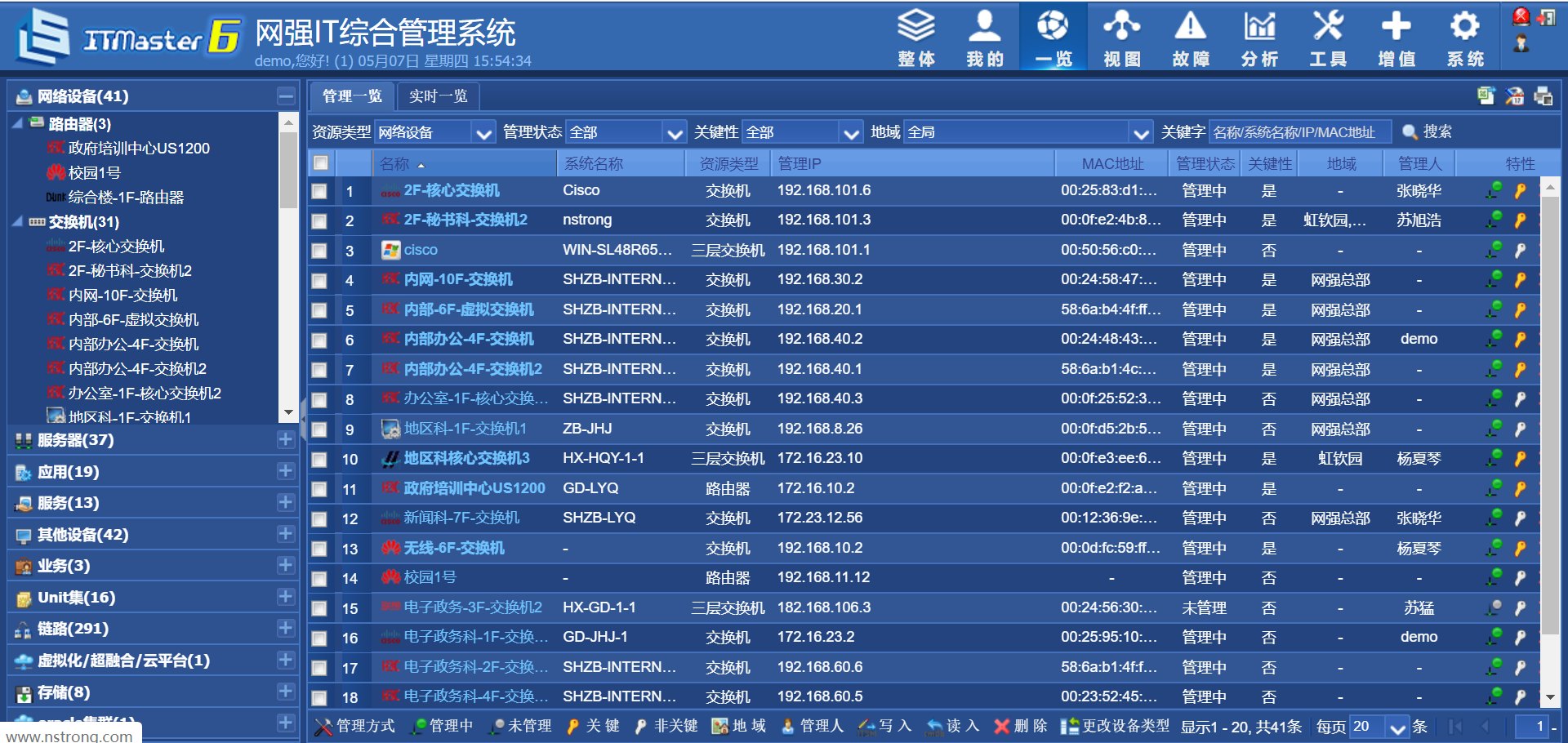
Task: Open the scheduled maintenance calendar icon
Action: (1514, 96)
